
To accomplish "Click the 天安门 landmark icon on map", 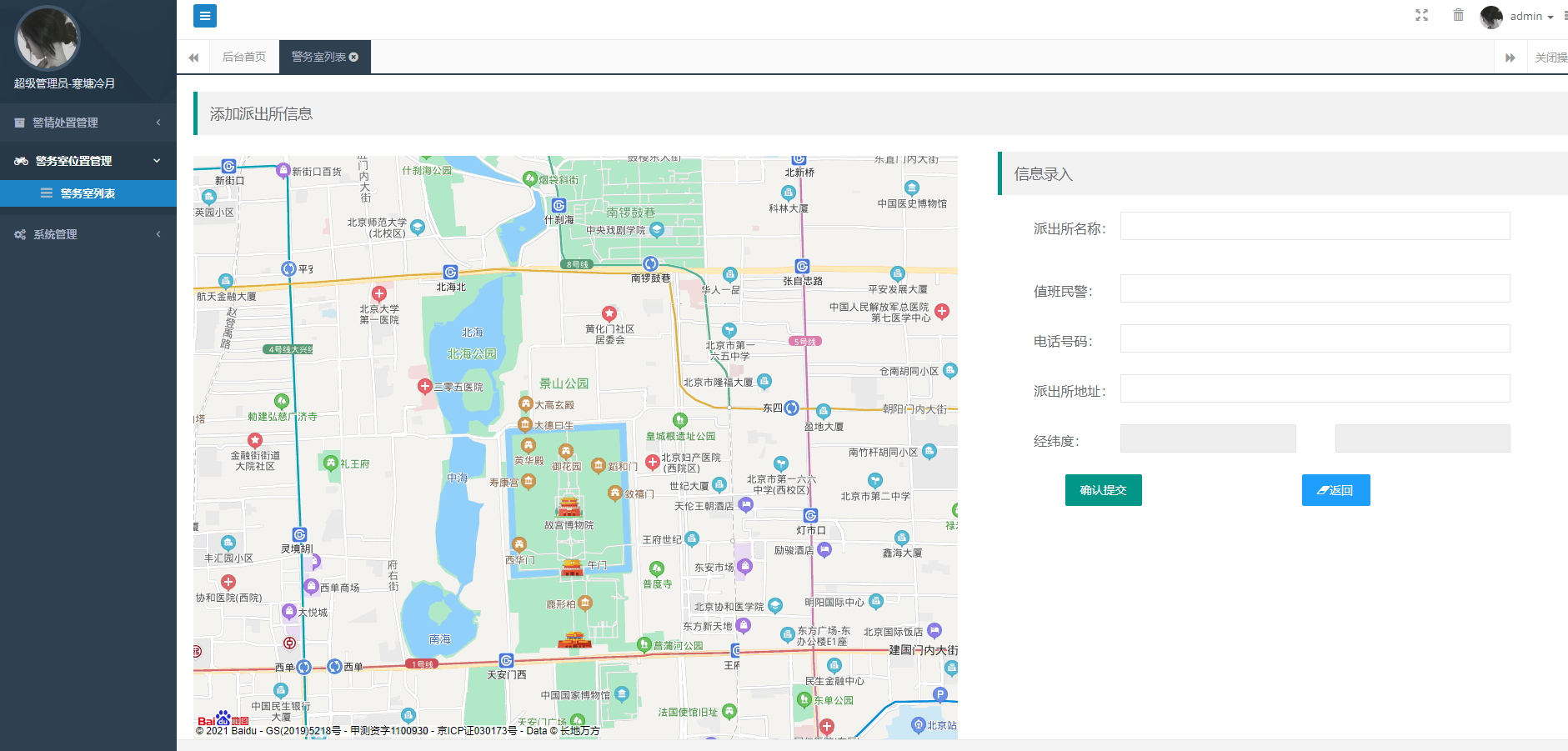I will [x=574, y=640].
